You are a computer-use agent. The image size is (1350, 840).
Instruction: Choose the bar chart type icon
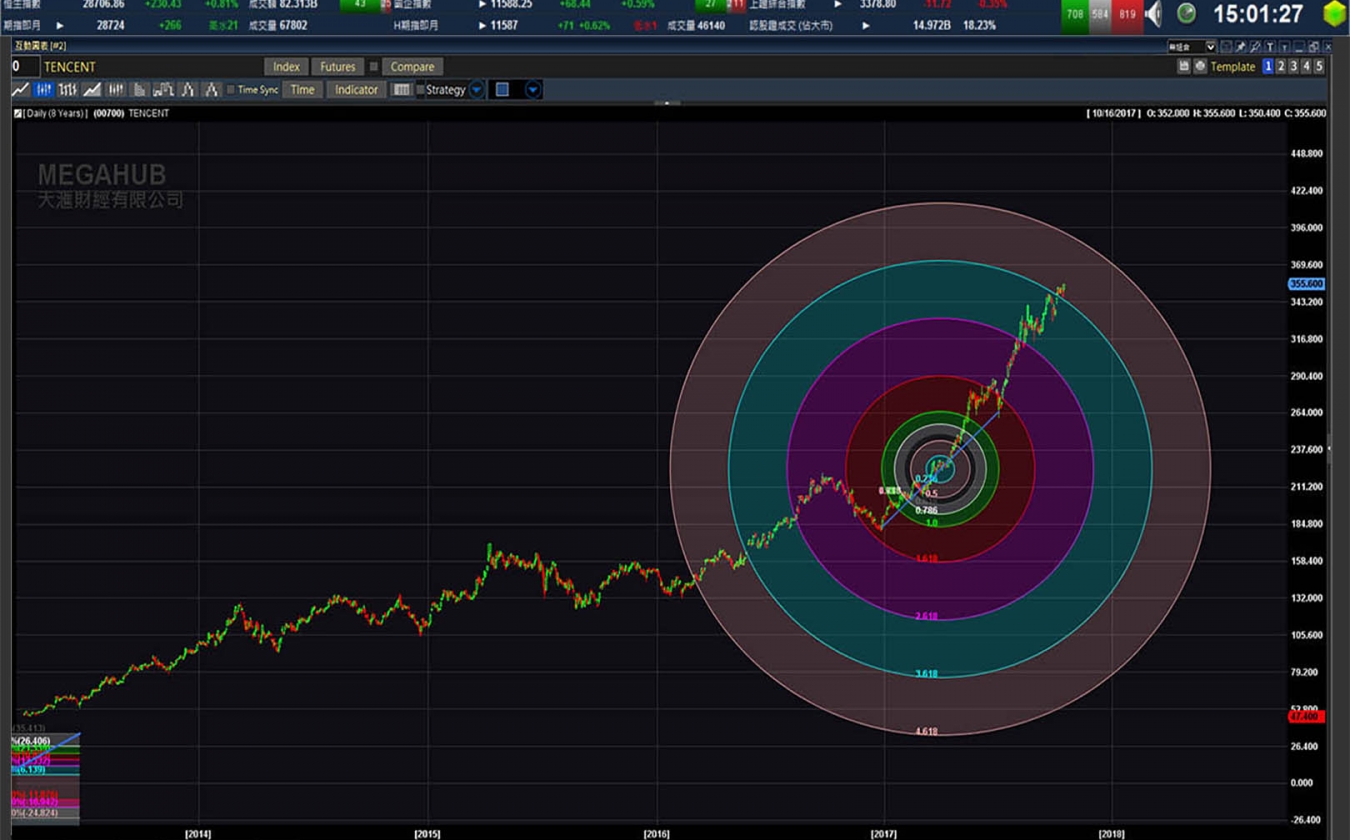[67, 90]
